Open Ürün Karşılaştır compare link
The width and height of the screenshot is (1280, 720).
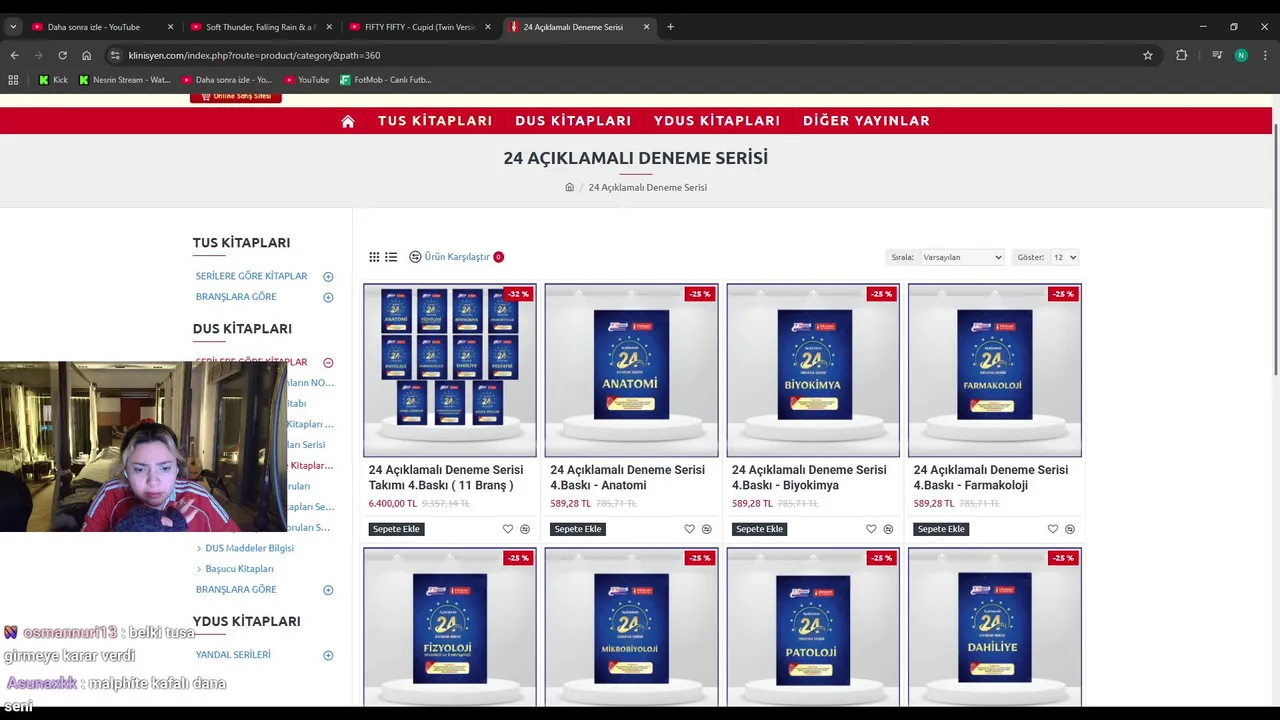[x=456, y=257]
